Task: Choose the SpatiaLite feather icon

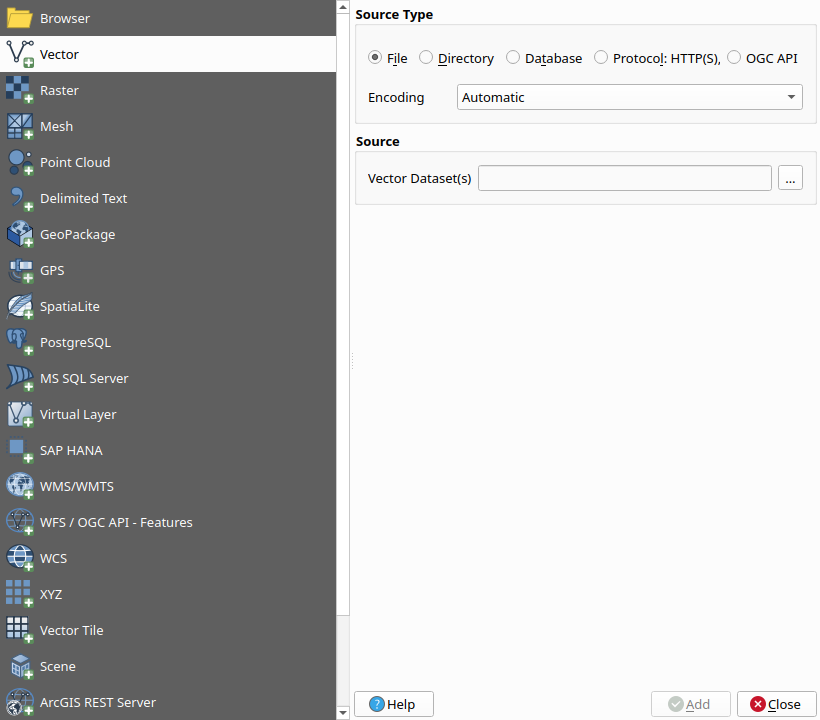Action: [x=20, y=306]
